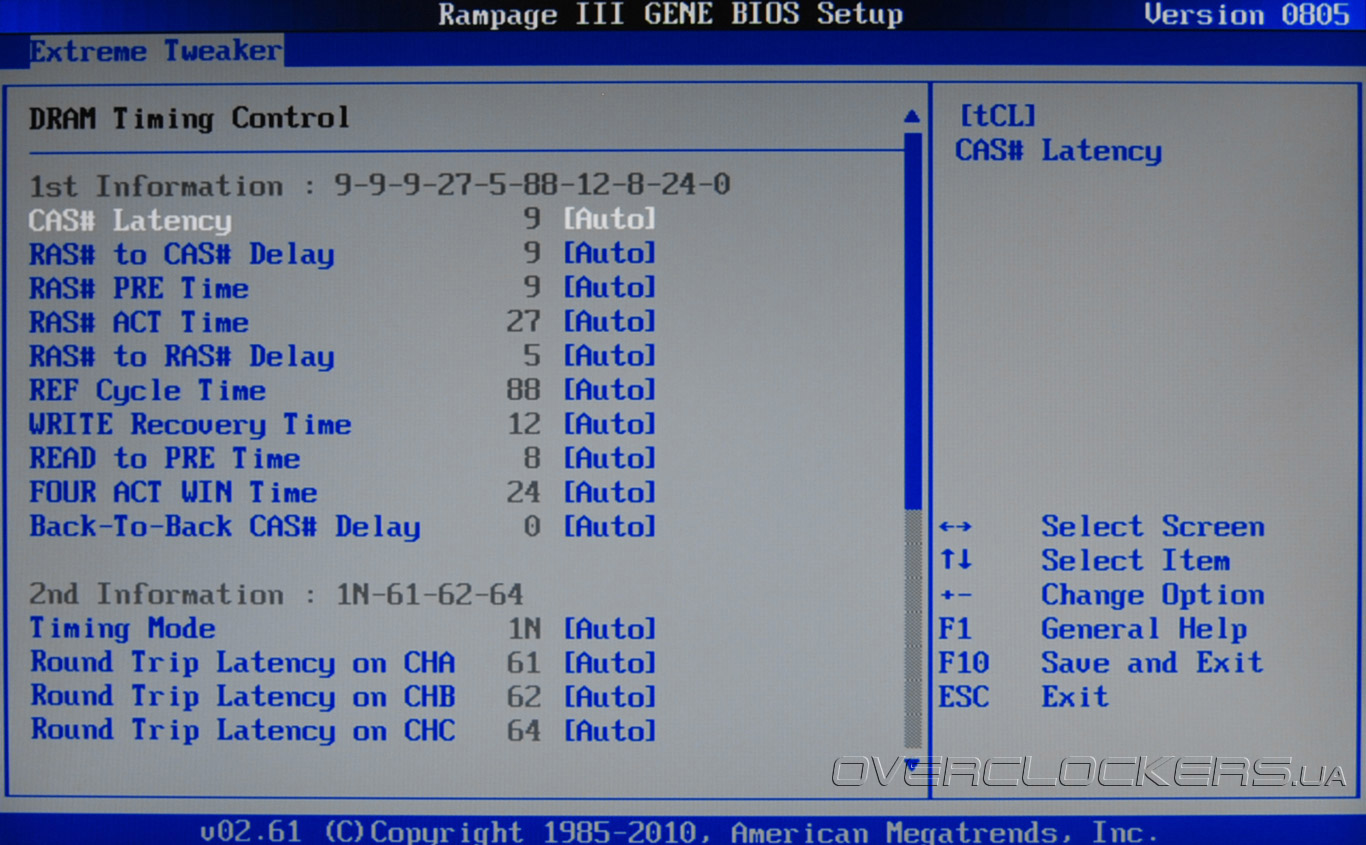This screenshot has height=845, width=1366.
Task: Click the current value 12 for WRITE Recovery Time
Action: 524,423
